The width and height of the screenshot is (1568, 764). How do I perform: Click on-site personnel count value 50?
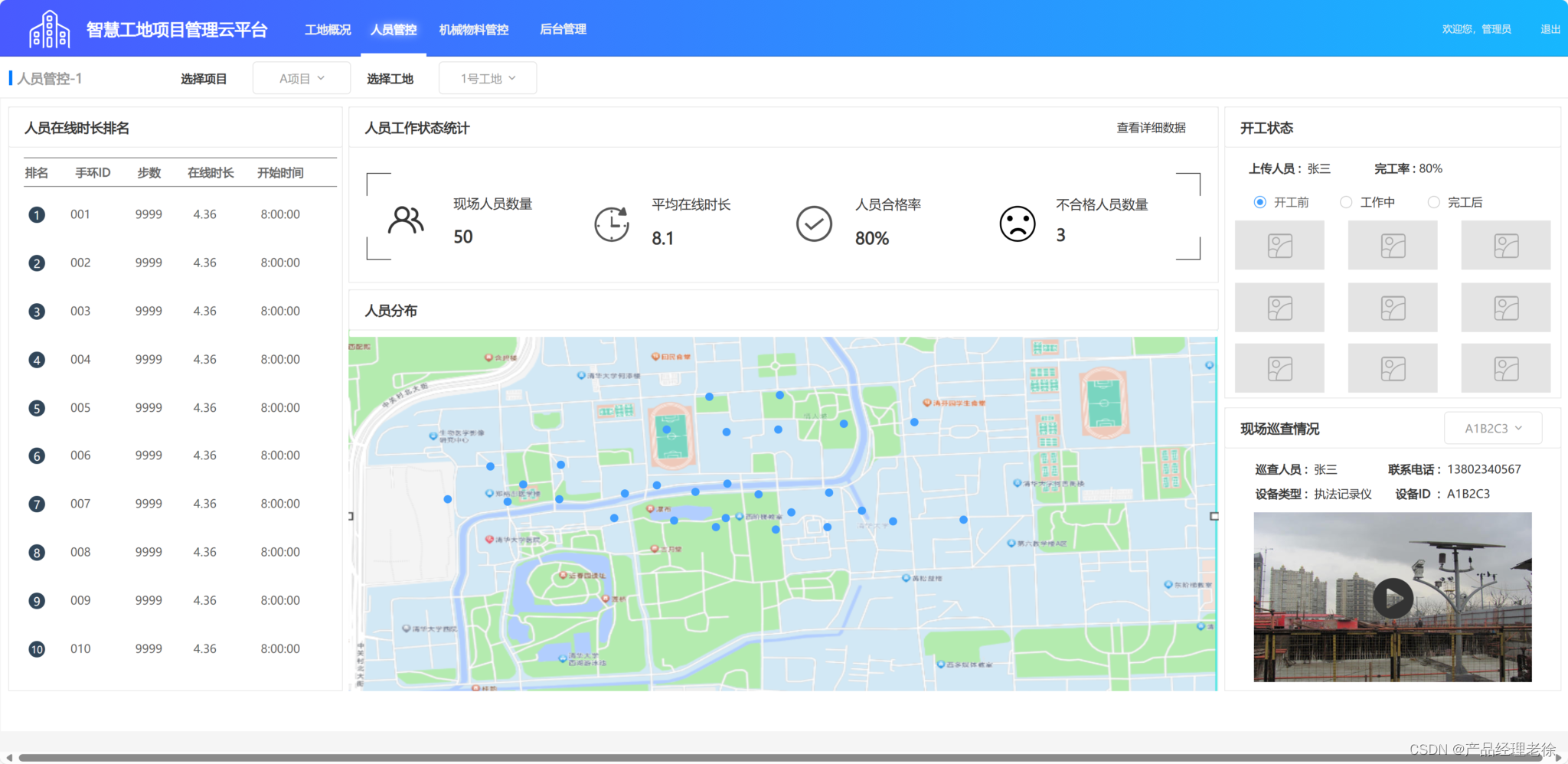tap(463, 237)
